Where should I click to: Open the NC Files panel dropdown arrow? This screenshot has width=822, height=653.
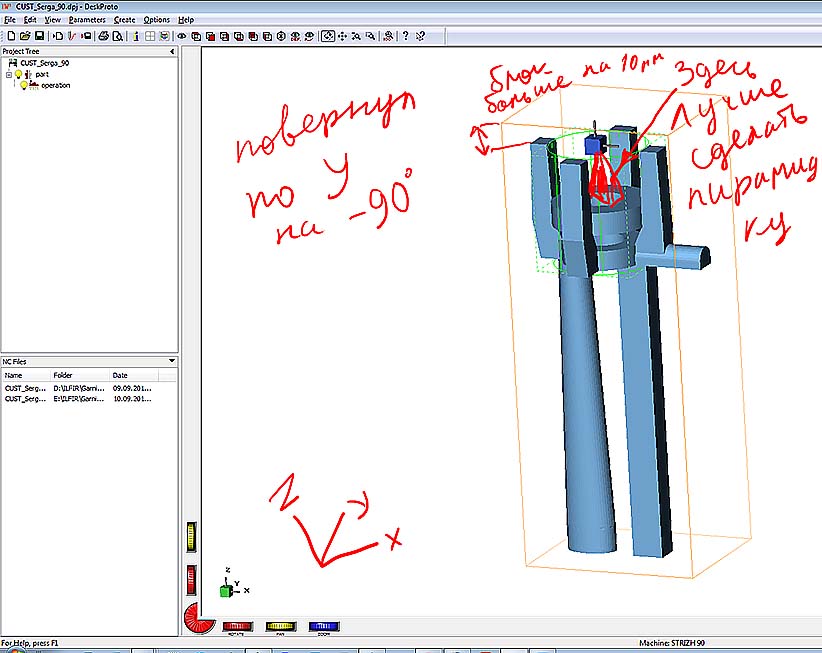pyautogui.click(x=172, y=361)
